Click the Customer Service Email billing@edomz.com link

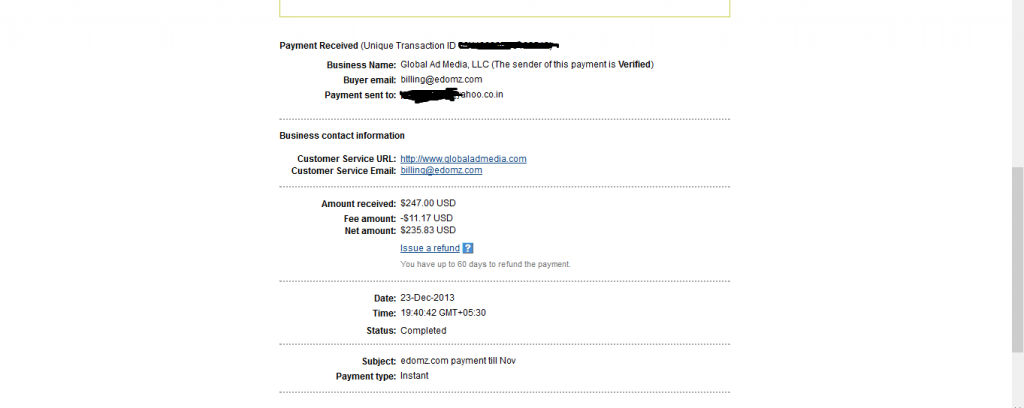point(441,170)
